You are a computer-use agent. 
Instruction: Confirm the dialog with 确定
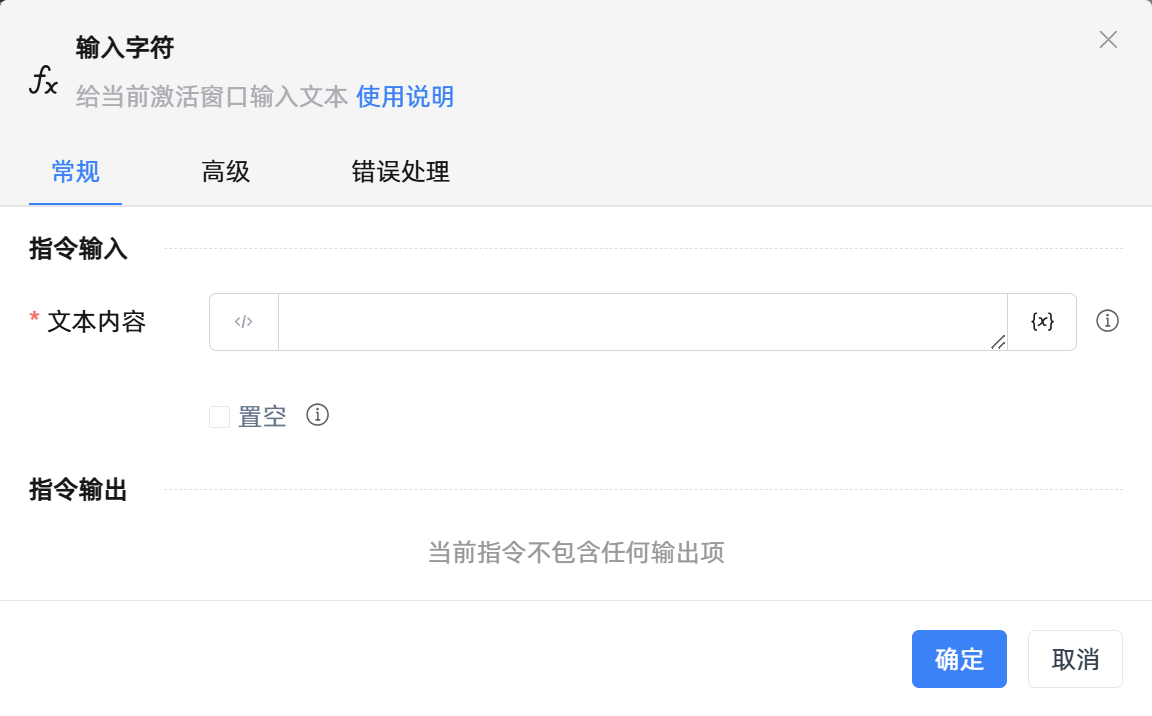959,658
